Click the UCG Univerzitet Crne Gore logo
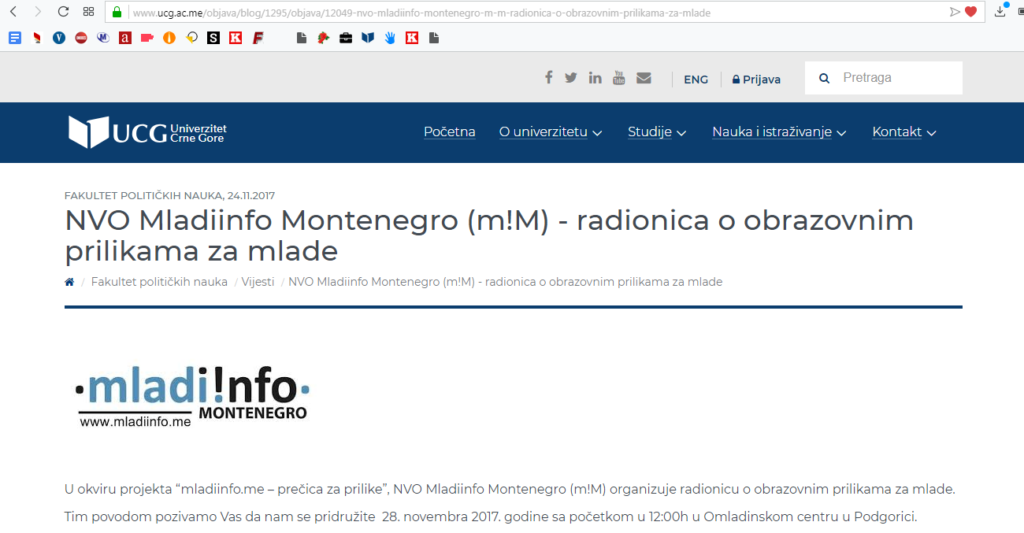The image size is (1024, 533). click(148, 132)
